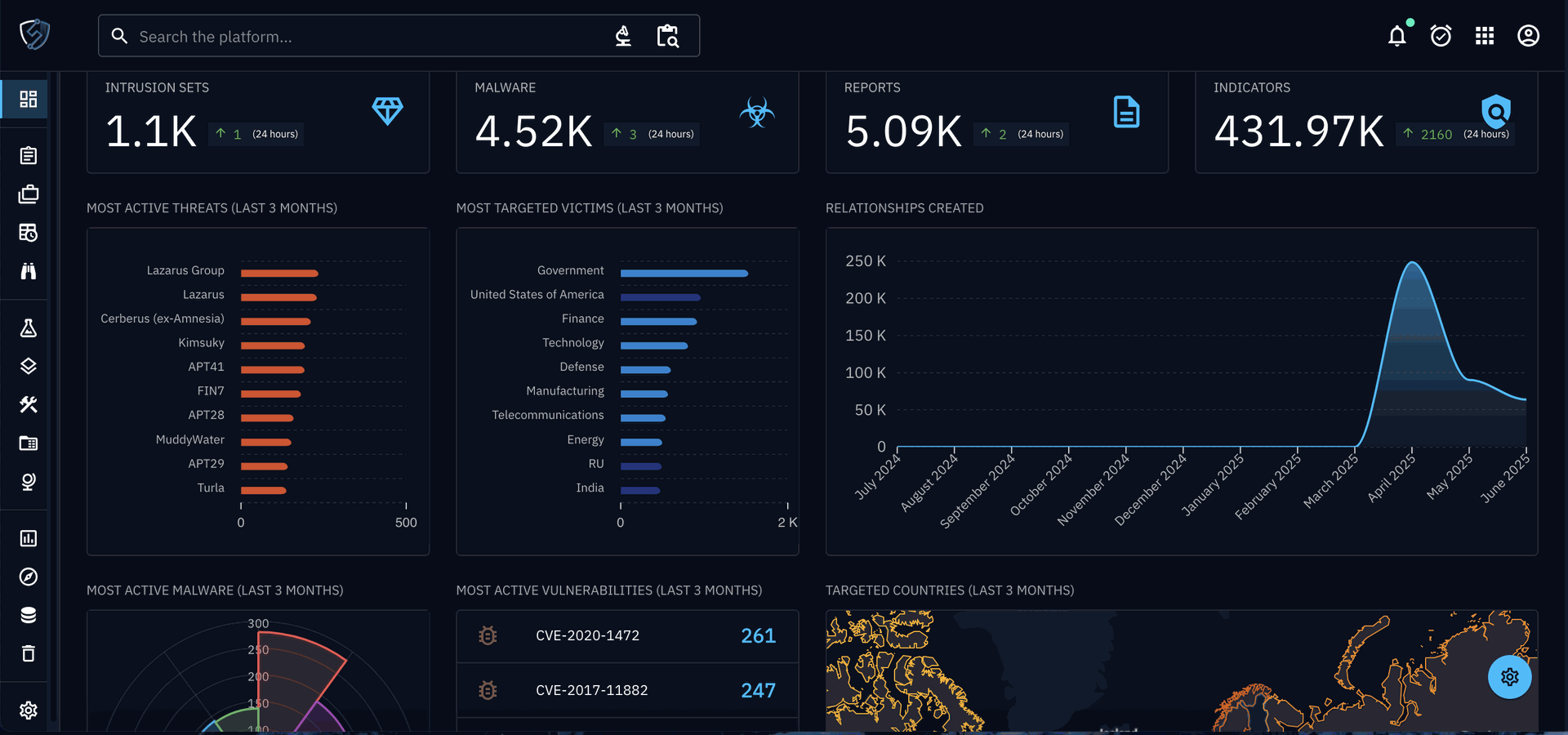Image resolution: width=1568 pixels, height=735 pixels.
Task: Click MuddyWater in active threats
Action: 190,439
